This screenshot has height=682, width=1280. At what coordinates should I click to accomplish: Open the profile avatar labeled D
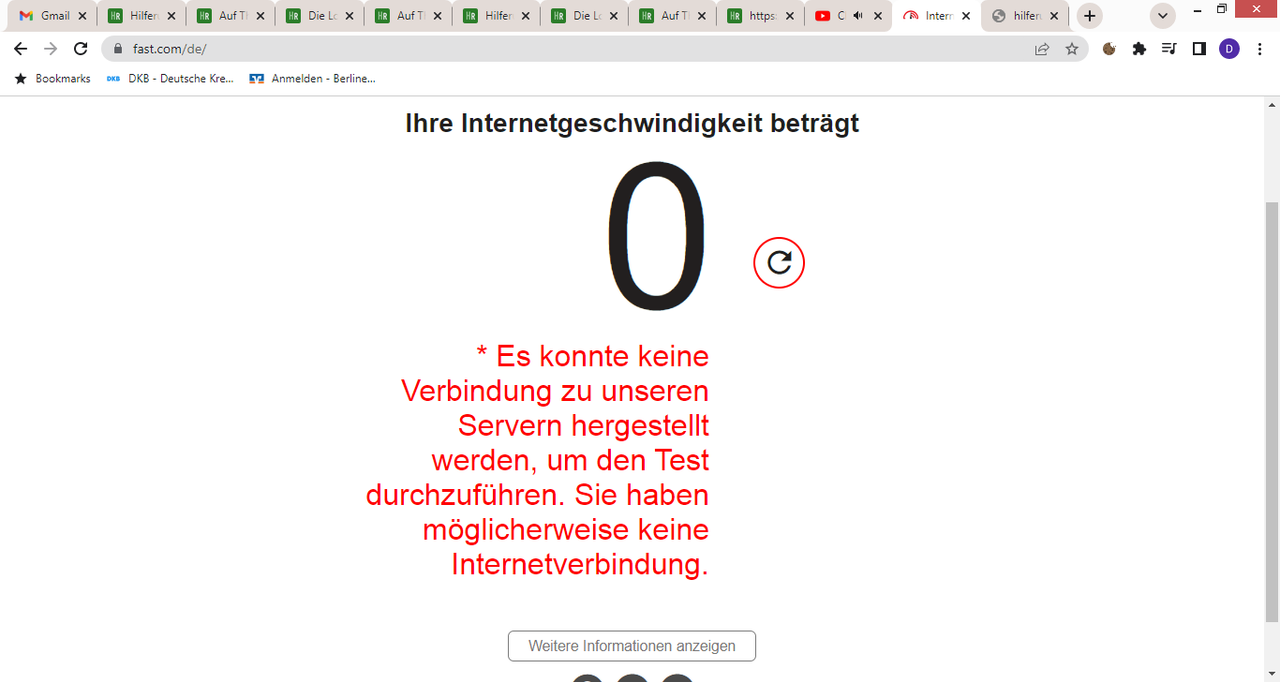click(x=1229, y=49)
